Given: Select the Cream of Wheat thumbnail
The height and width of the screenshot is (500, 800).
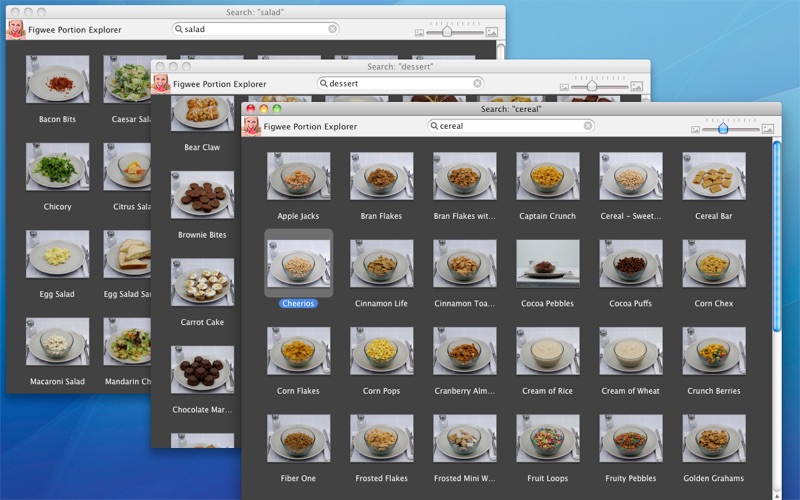Looking at the screenshot, I should 631,351.
